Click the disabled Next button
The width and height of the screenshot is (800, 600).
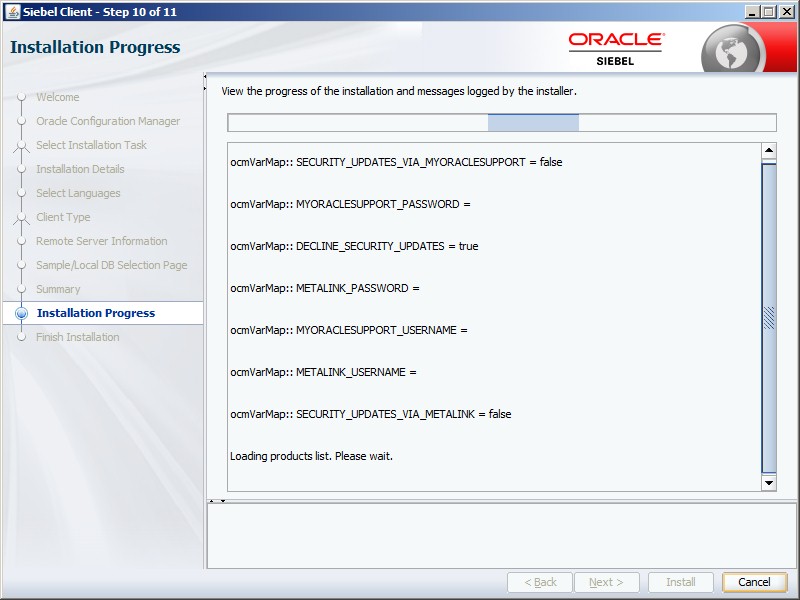tap(606, 582)
